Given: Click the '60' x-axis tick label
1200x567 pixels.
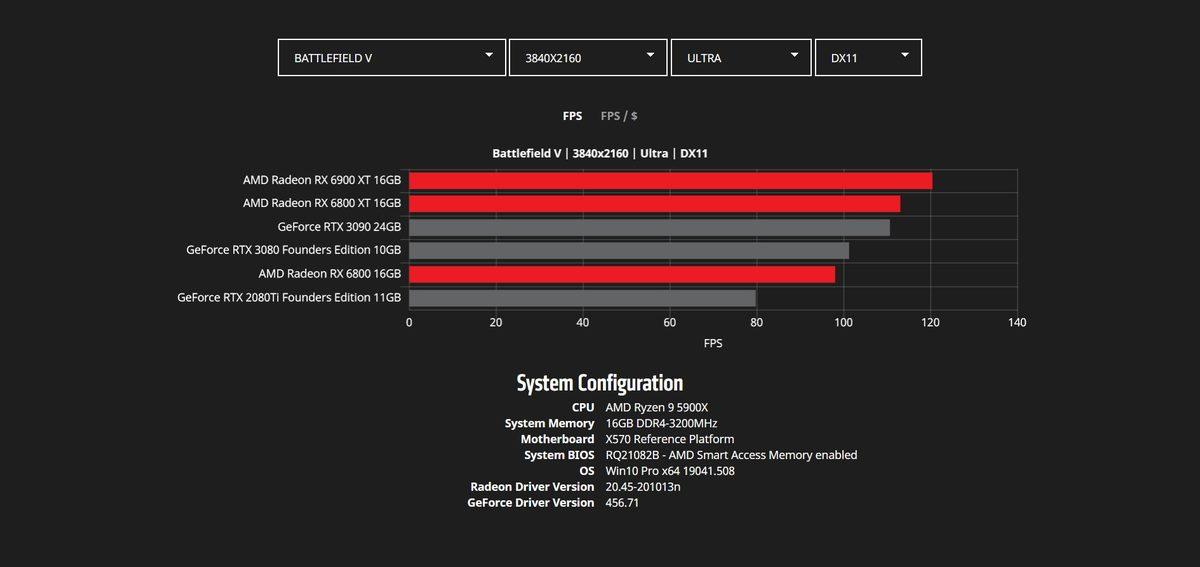Looking at the screenshot, I should click(x=669, y=322).
